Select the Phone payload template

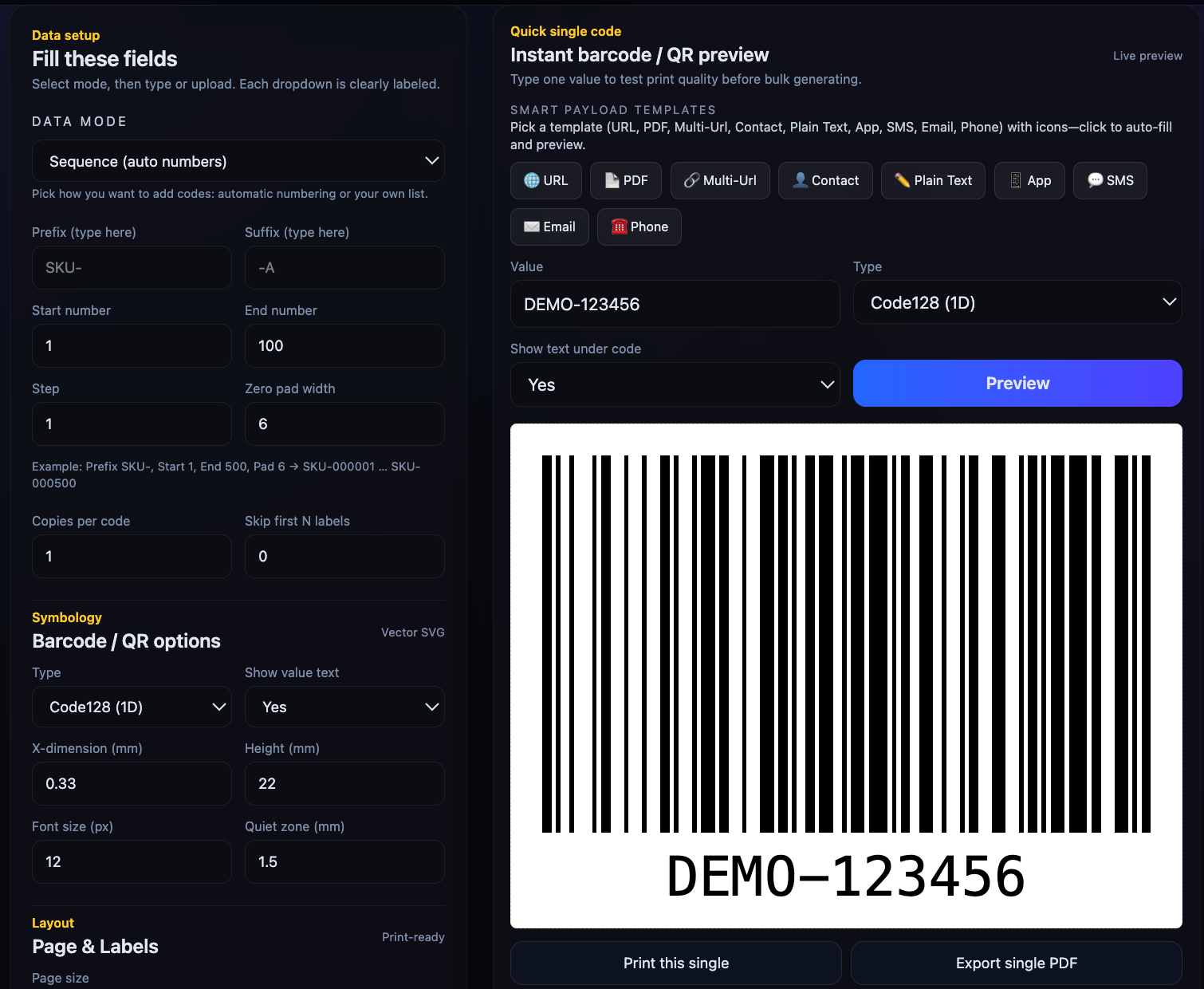639,227
